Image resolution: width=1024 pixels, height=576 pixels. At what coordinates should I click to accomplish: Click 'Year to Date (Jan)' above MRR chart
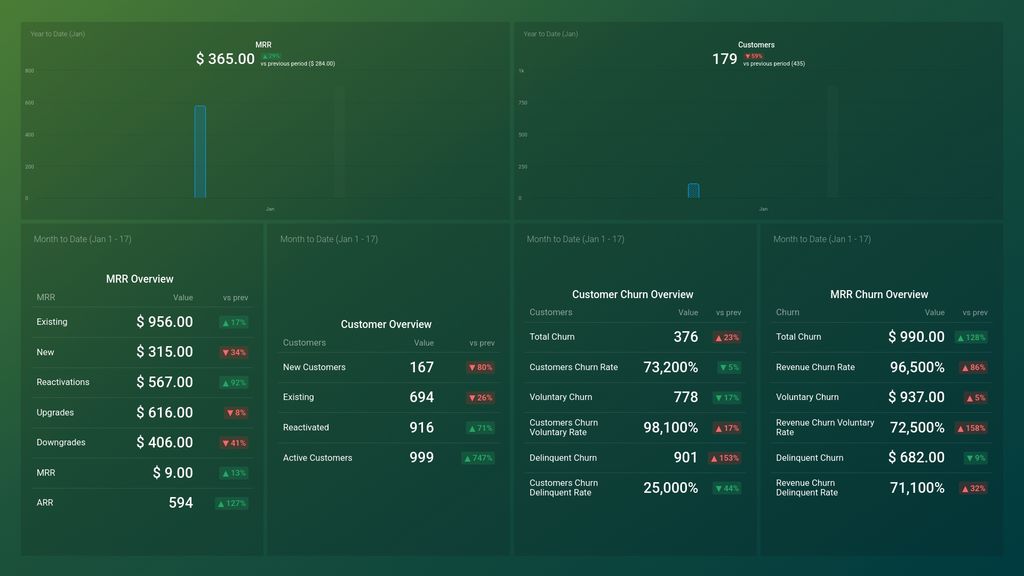pyautogui.click(x=57, y=34)
